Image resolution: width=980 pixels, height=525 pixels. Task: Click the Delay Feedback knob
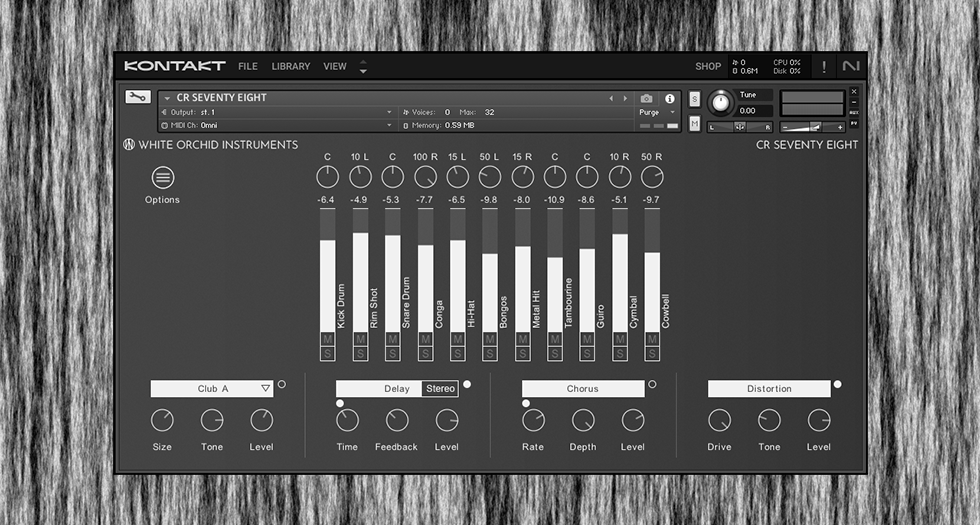click(397, 421)
